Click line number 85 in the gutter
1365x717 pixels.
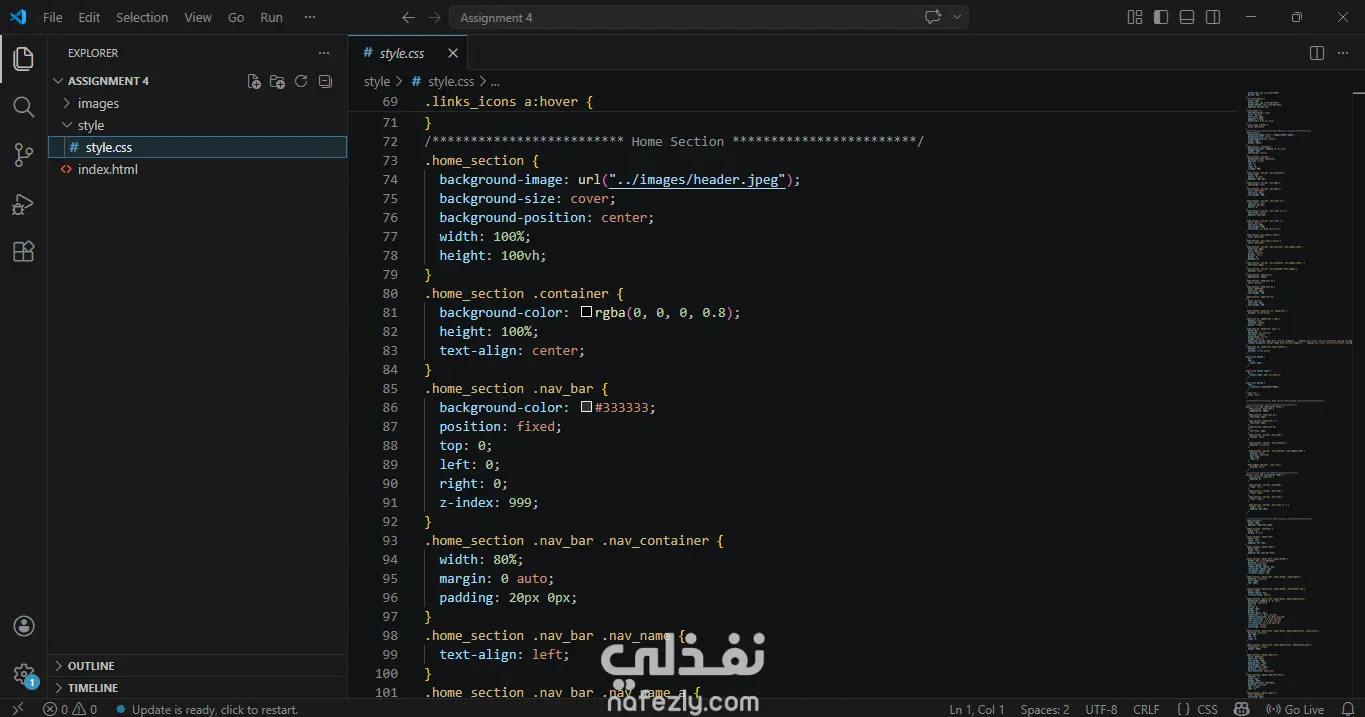coord(389,389)
